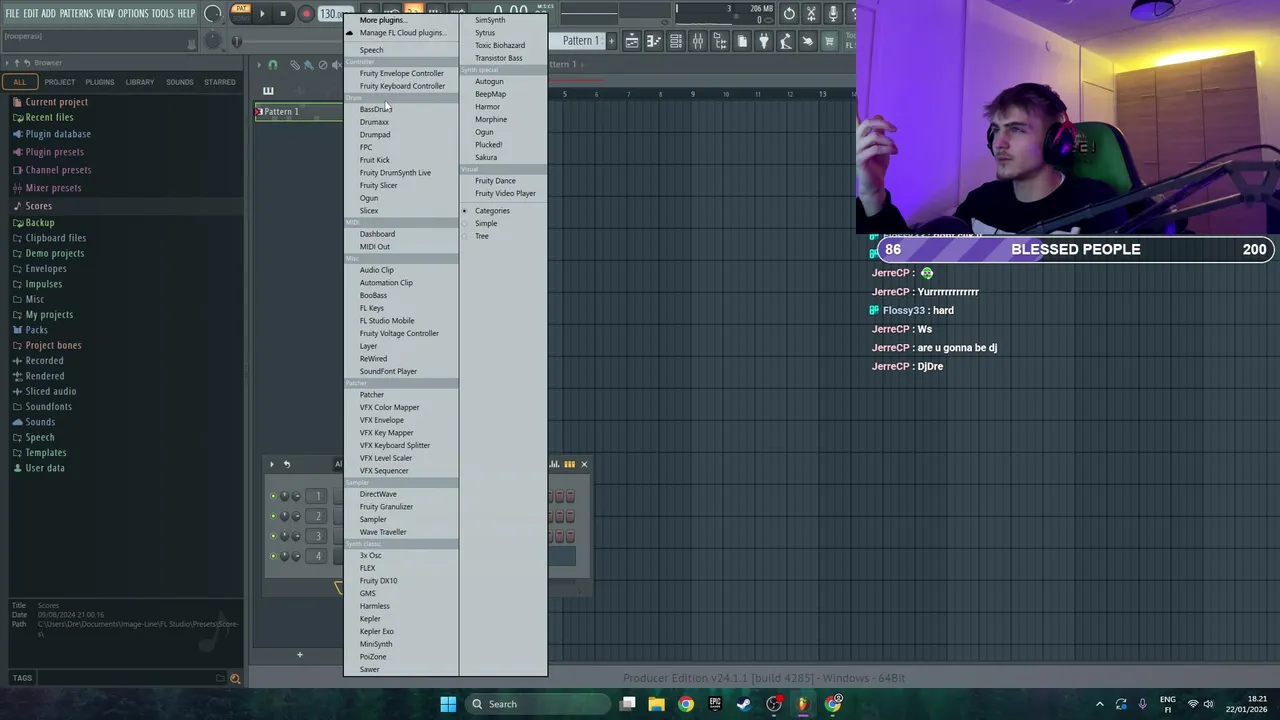The image size is (1280, 720).
Task: Click the microphone recording icon in top toolbar
Action: 833,14
